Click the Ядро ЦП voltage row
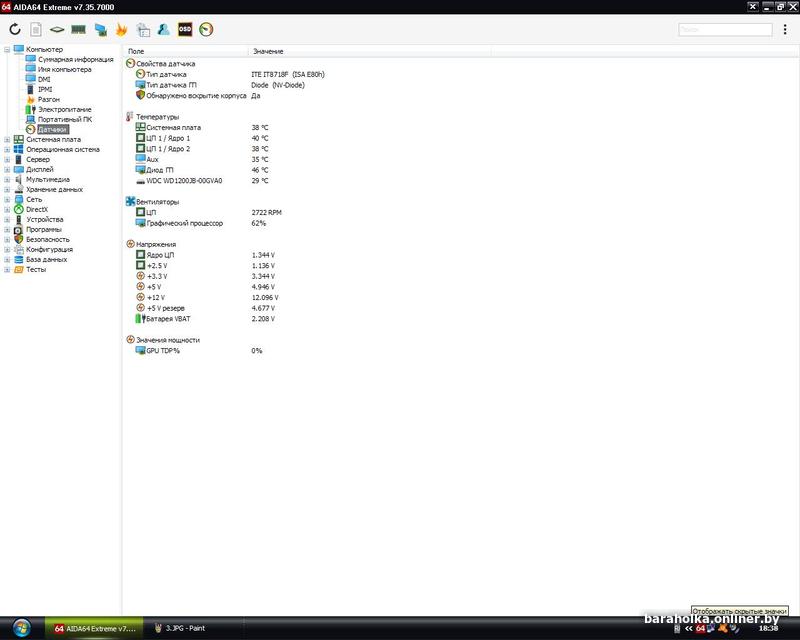This screenshot has height=640, width=800. tap(205, 255)
